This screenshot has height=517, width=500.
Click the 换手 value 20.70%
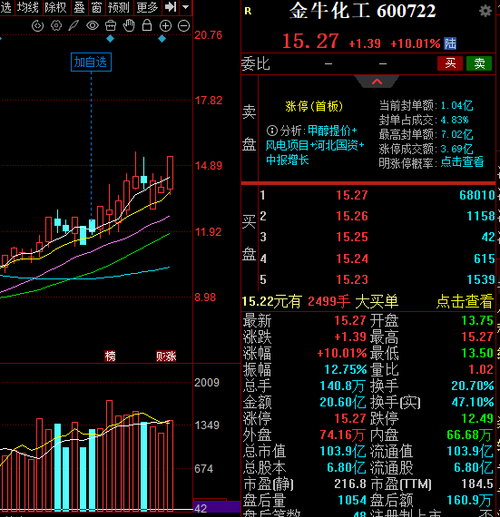[x=472, y=386]
